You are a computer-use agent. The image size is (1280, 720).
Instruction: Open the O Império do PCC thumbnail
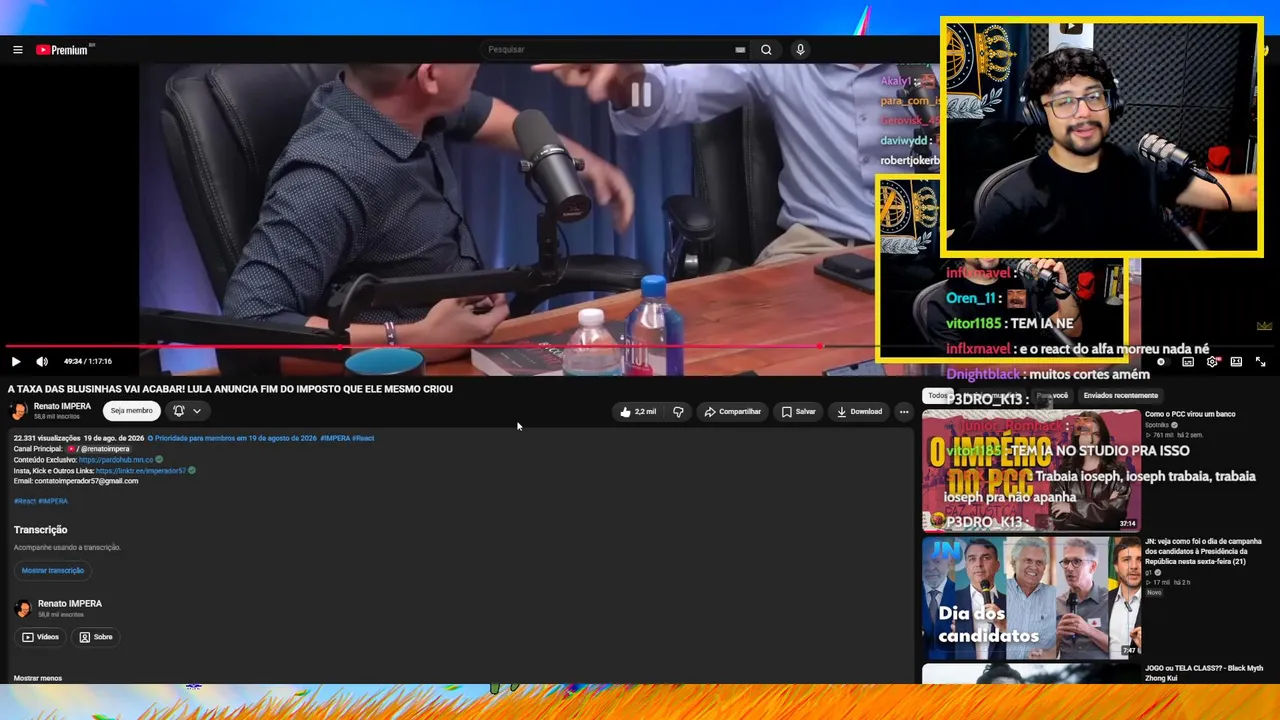(x=1031, y=470)
